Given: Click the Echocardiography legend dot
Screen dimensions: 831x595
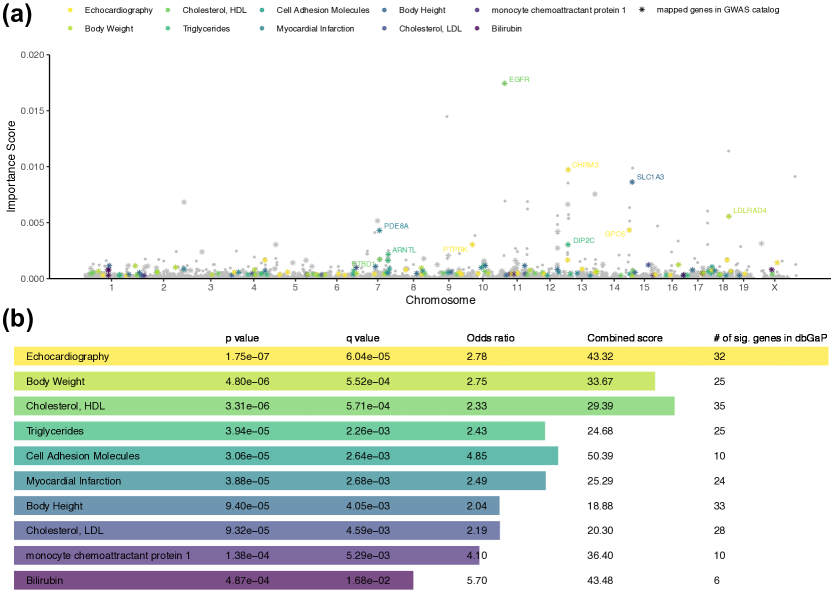Looking at the screenshot, I should pyautogui.click(x=72, y=9).
